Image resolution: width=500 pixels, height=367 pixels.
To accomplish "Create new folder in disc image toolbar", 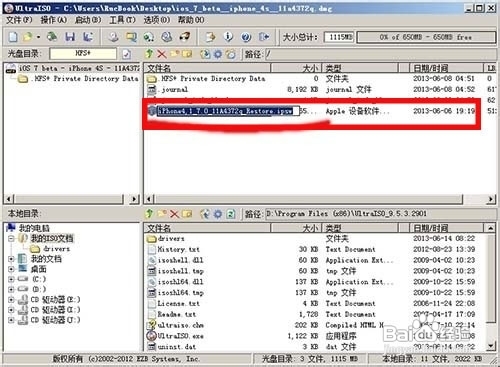I will [175, 54].
